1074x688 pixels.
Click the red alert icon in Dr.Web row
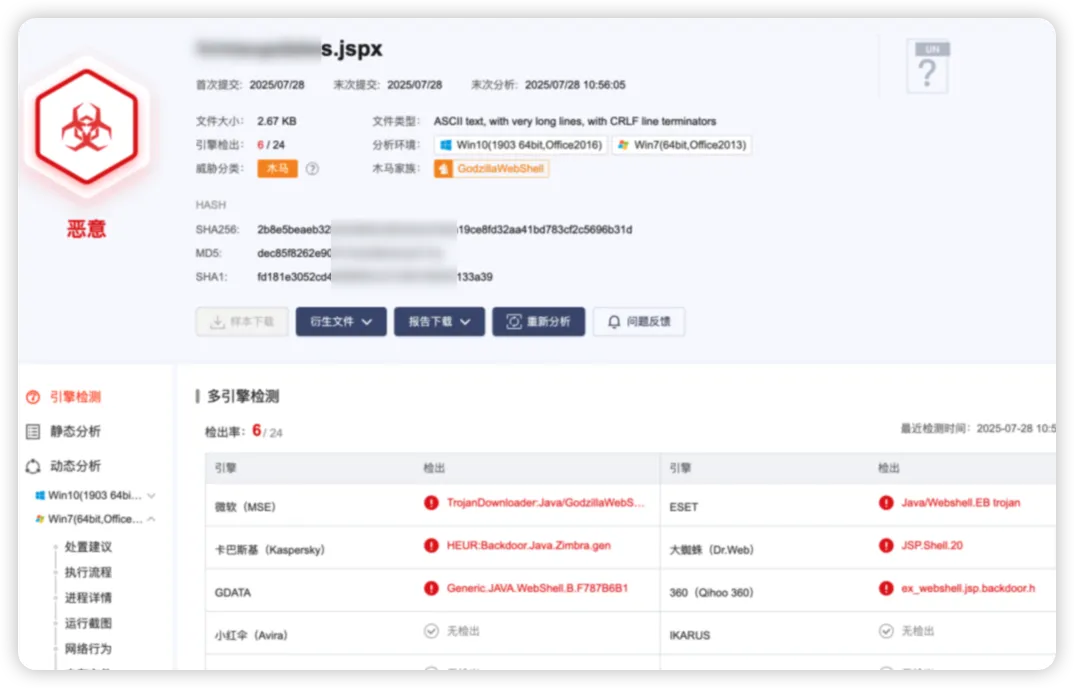tap(886, 545)
